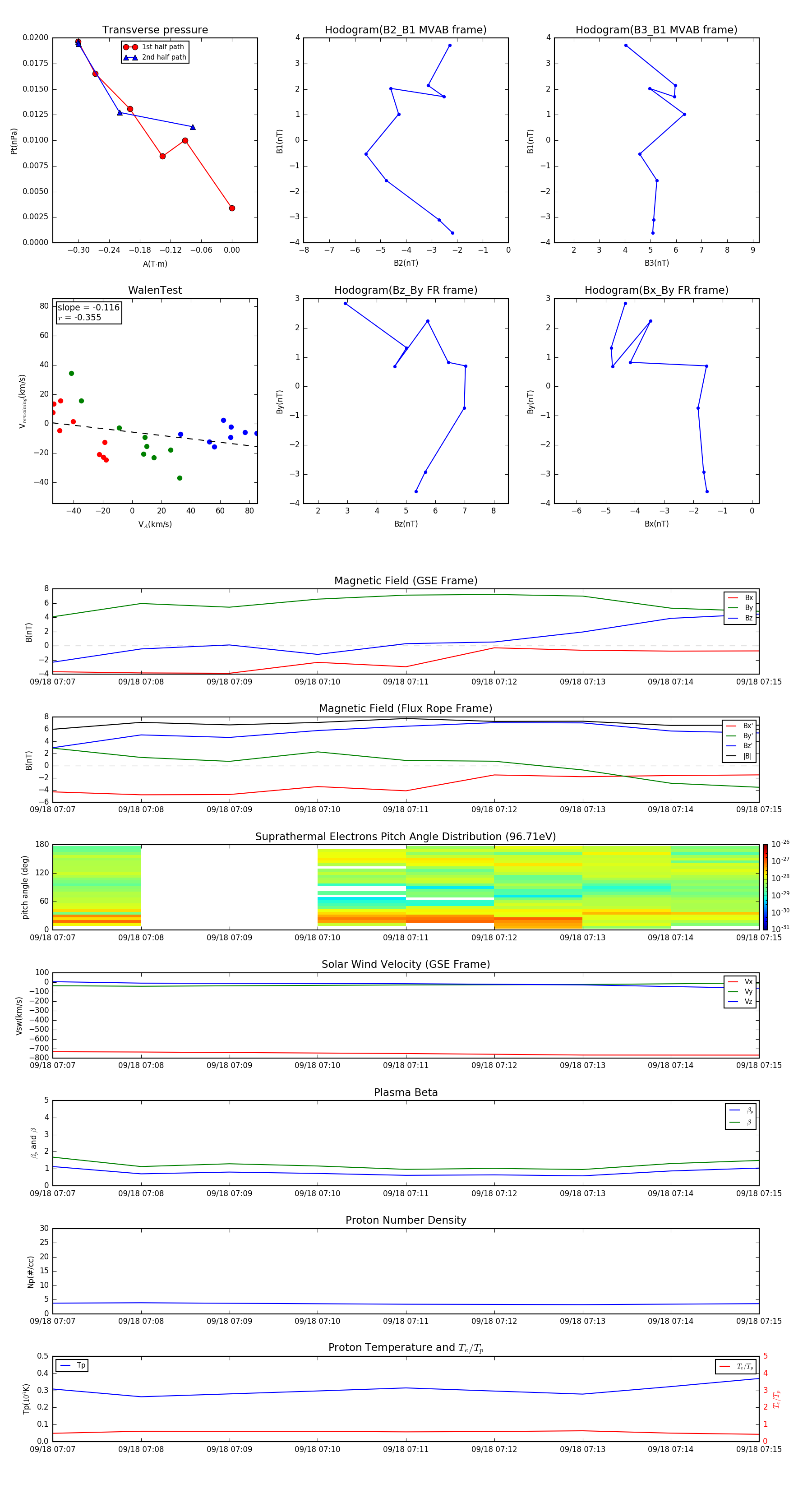Click the 0.0200 tick in Transverse pressure
Viewport: 812px width, 1489px height.
tap(35, 37)
